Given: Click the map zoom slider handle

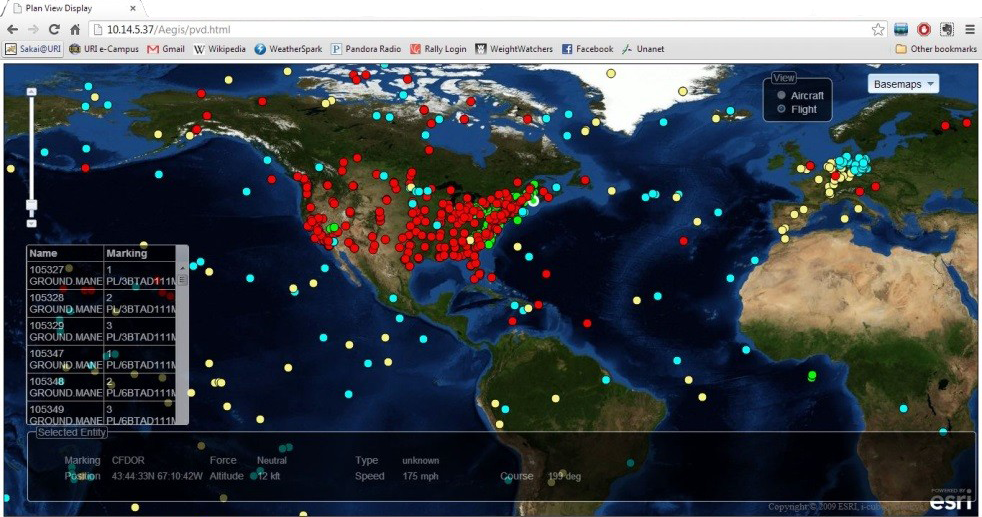Looking at the screenshot, I should [x=31, y=205].
